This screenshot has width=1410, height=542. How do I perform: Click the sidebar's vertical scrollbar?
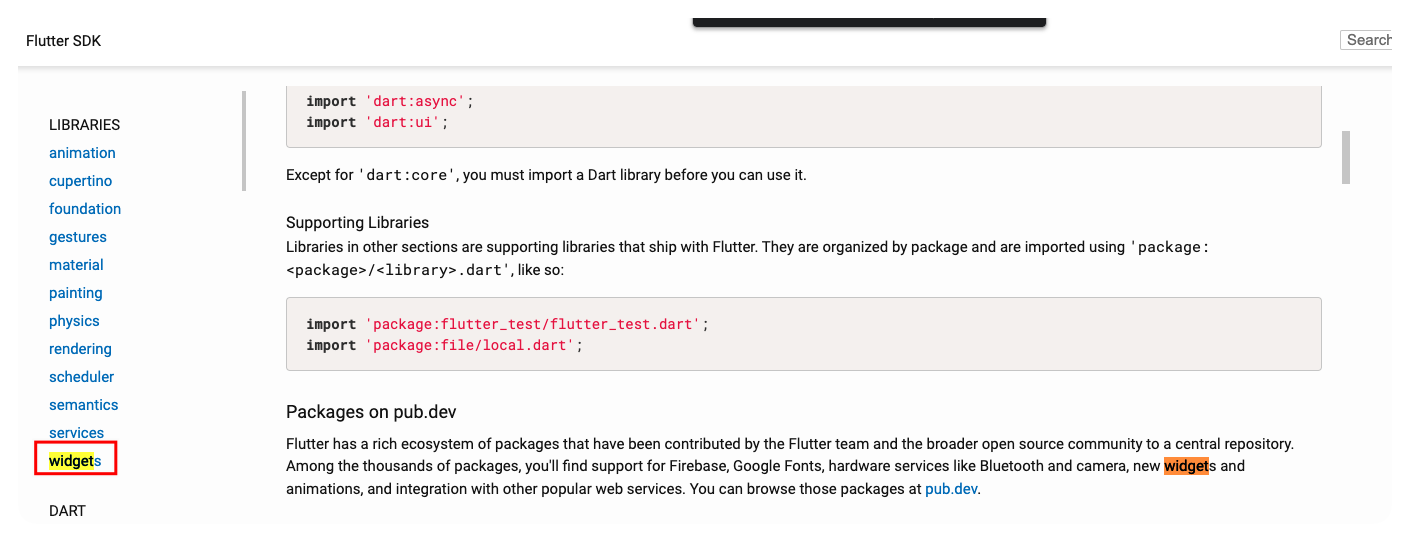pyautogui.click(x=243, y=141)
